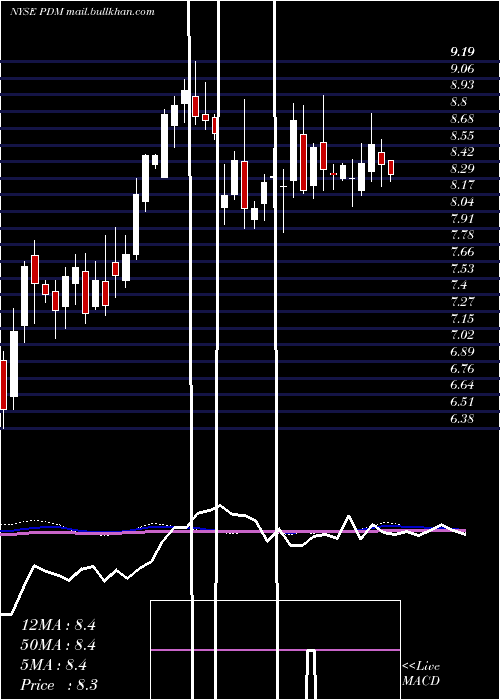The image size is (500, 700).
Task: Click the 8.93 price label
Action: click(x=462, y=85)
